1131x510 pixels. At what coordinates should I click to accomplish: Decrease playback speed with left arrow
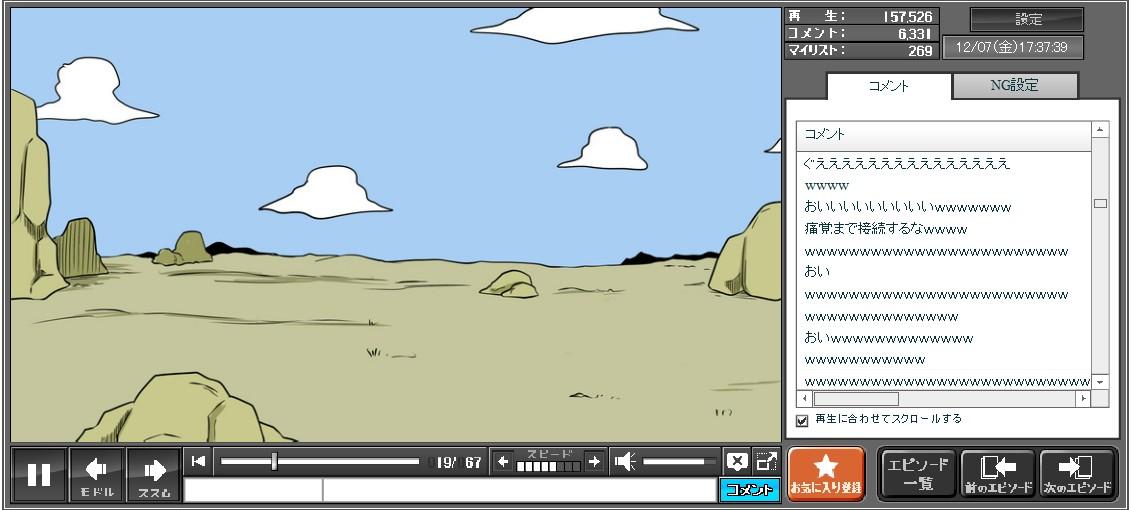click(x=503, y=461)
